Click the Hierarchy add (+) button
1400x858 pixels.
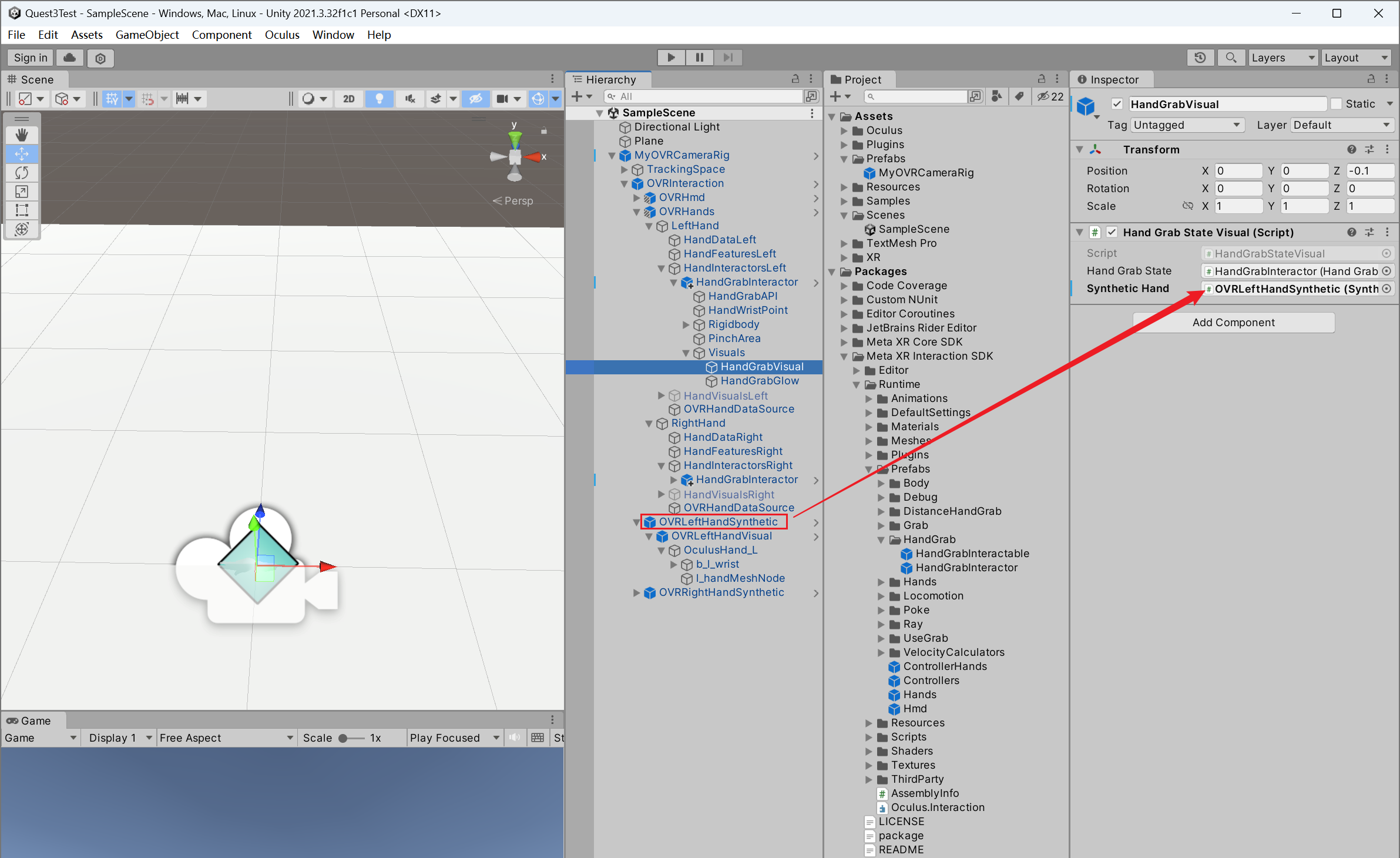click(x=577, y=96)
